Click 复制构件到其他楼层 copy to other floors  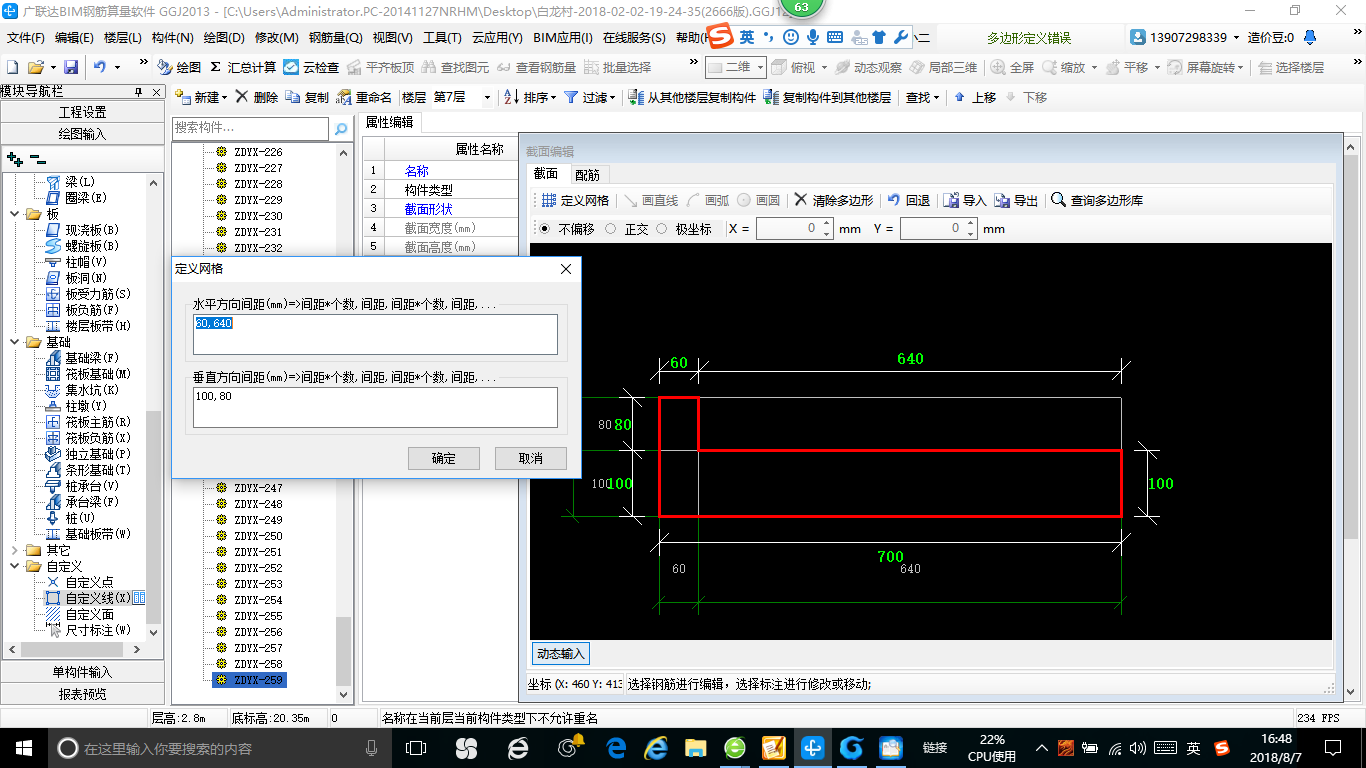(827, 97)
